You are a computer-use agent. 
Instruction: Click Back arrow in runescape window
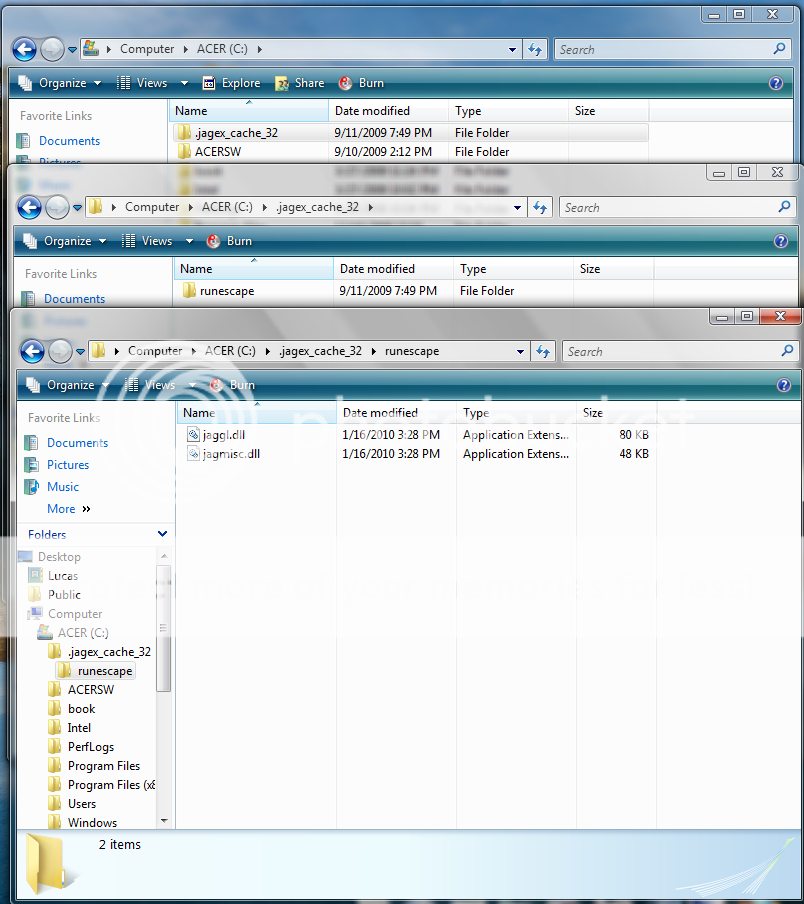point(31,351)
